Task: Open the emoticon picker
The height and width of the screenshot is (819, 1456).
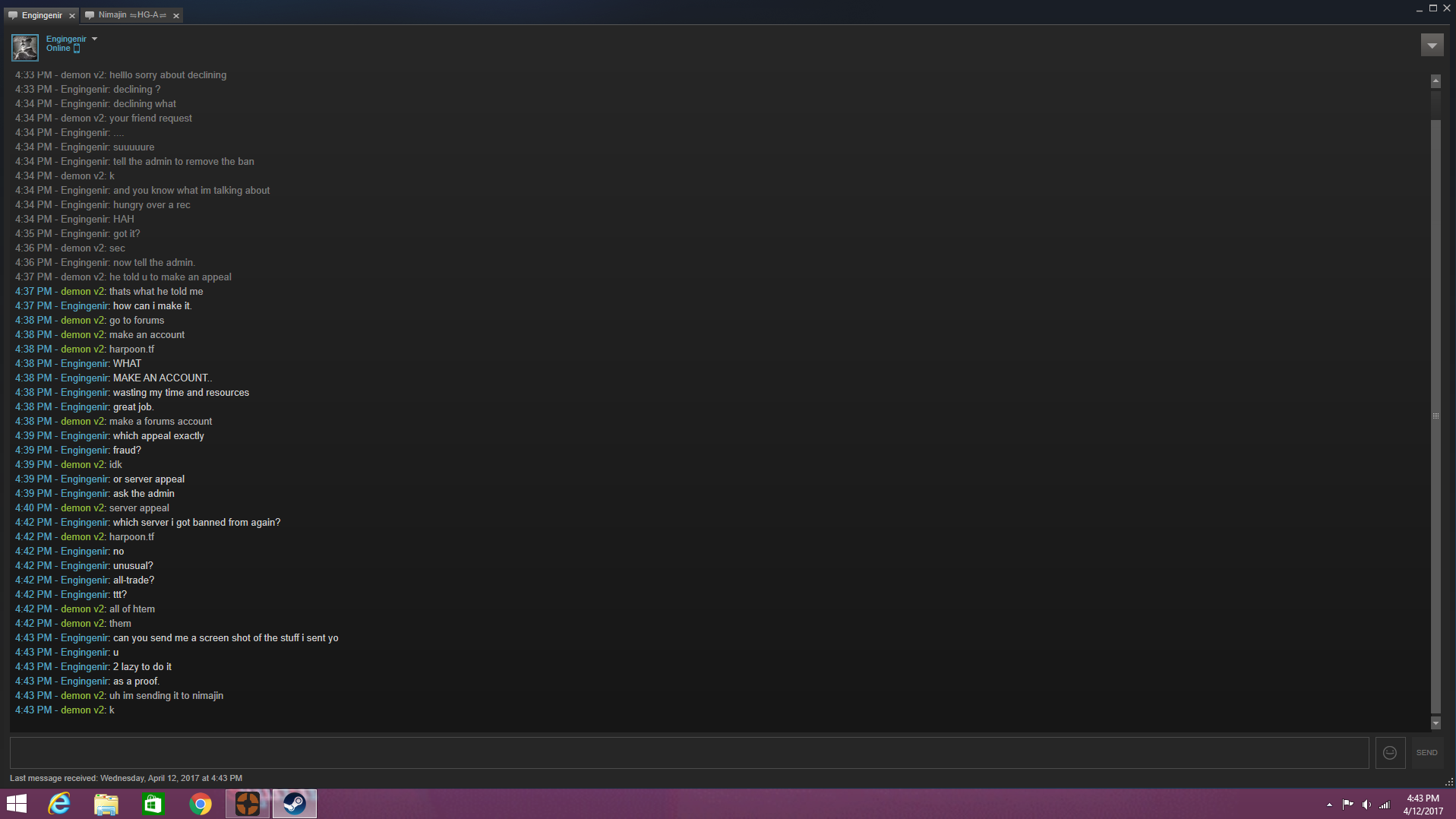Action: coord(1390,752)
